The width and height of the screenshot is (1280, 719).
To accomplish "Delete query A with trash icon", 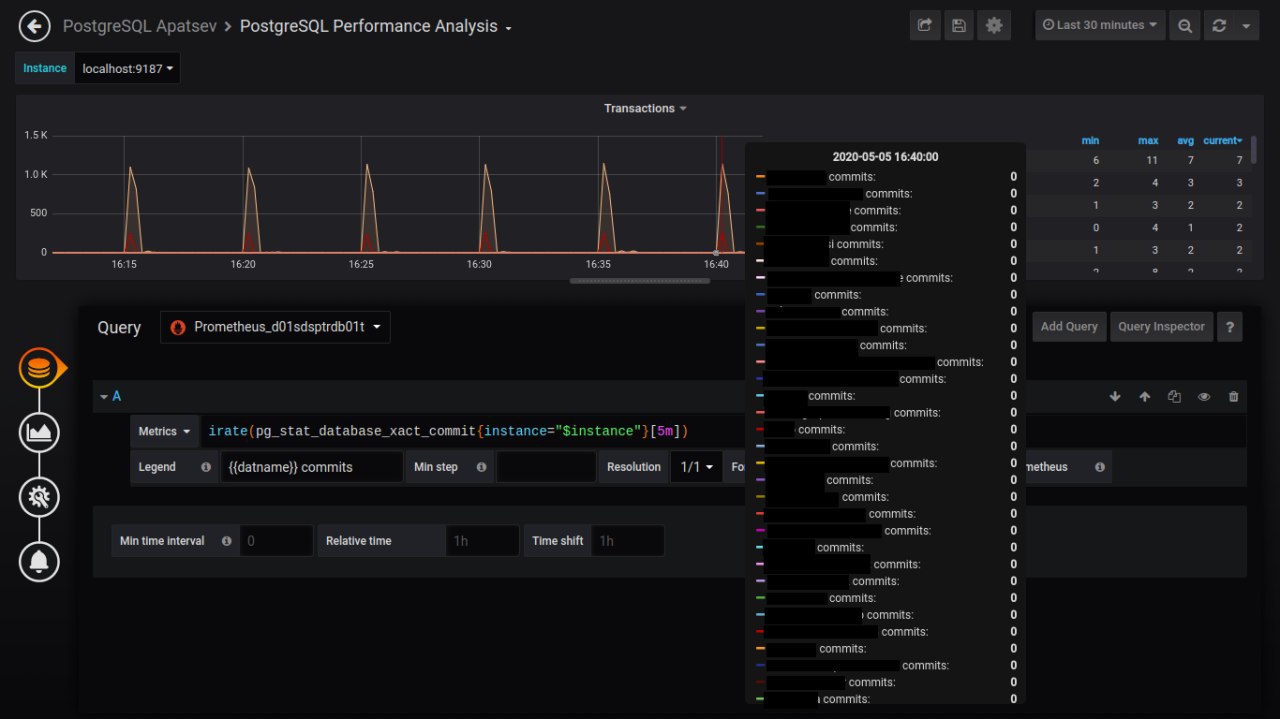I will pyautogui.click(x=1233, y=397).
